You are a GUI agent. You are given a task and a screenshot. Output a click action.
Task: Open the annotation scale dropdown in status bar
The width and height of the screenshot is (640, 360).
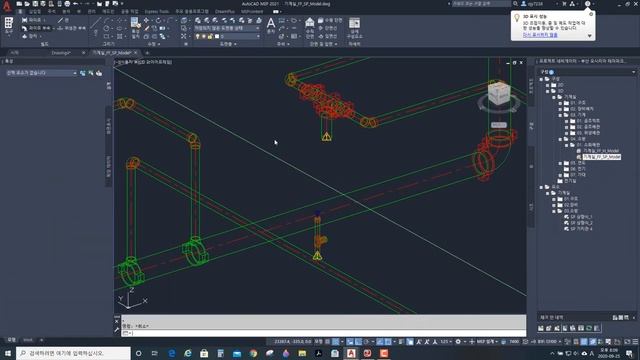pos(445,342)
